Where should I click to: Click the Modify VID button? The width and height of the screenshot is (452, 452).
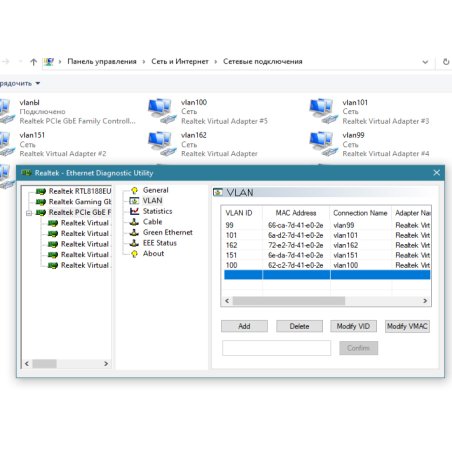tap(353, 326)
